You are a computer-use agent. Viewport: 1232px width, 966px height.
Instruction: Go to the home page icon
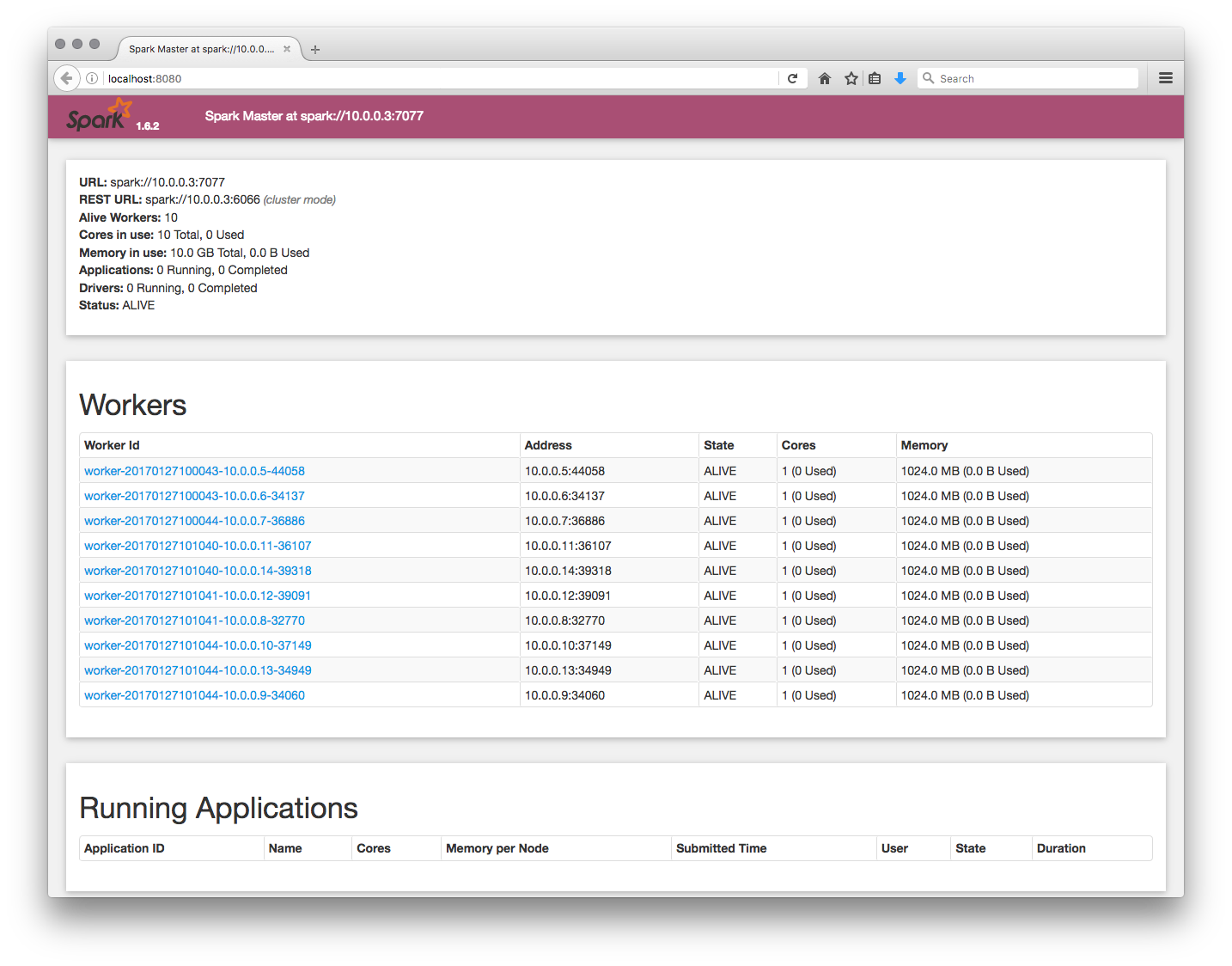(825, 78)
